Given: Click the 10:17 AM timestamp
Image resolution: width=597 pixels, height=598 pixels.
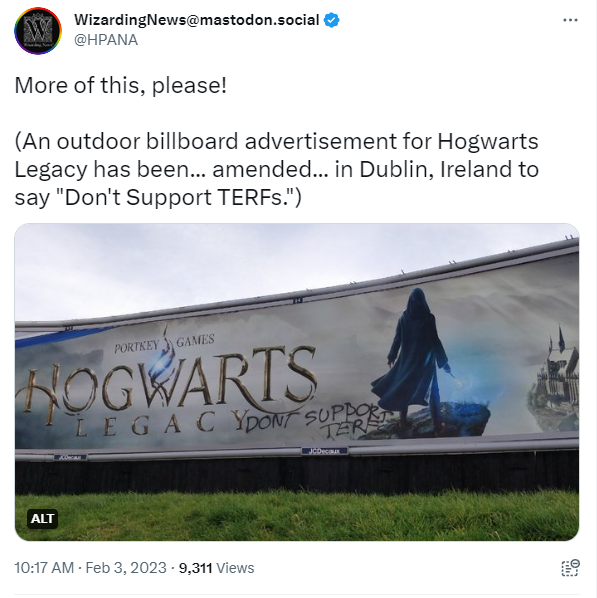Looking at the screenshot, I should click(44, 568).
